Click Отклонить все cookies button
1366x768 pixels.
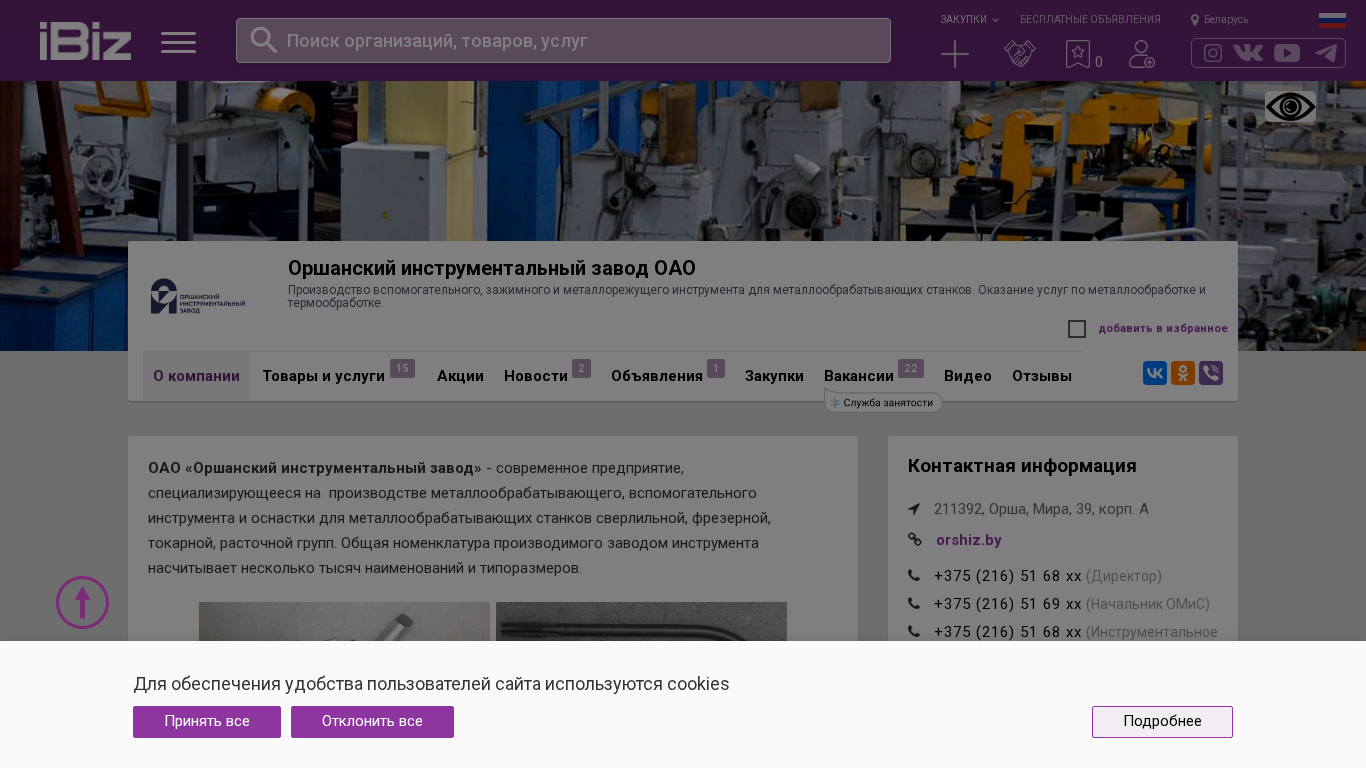point(372,722)
